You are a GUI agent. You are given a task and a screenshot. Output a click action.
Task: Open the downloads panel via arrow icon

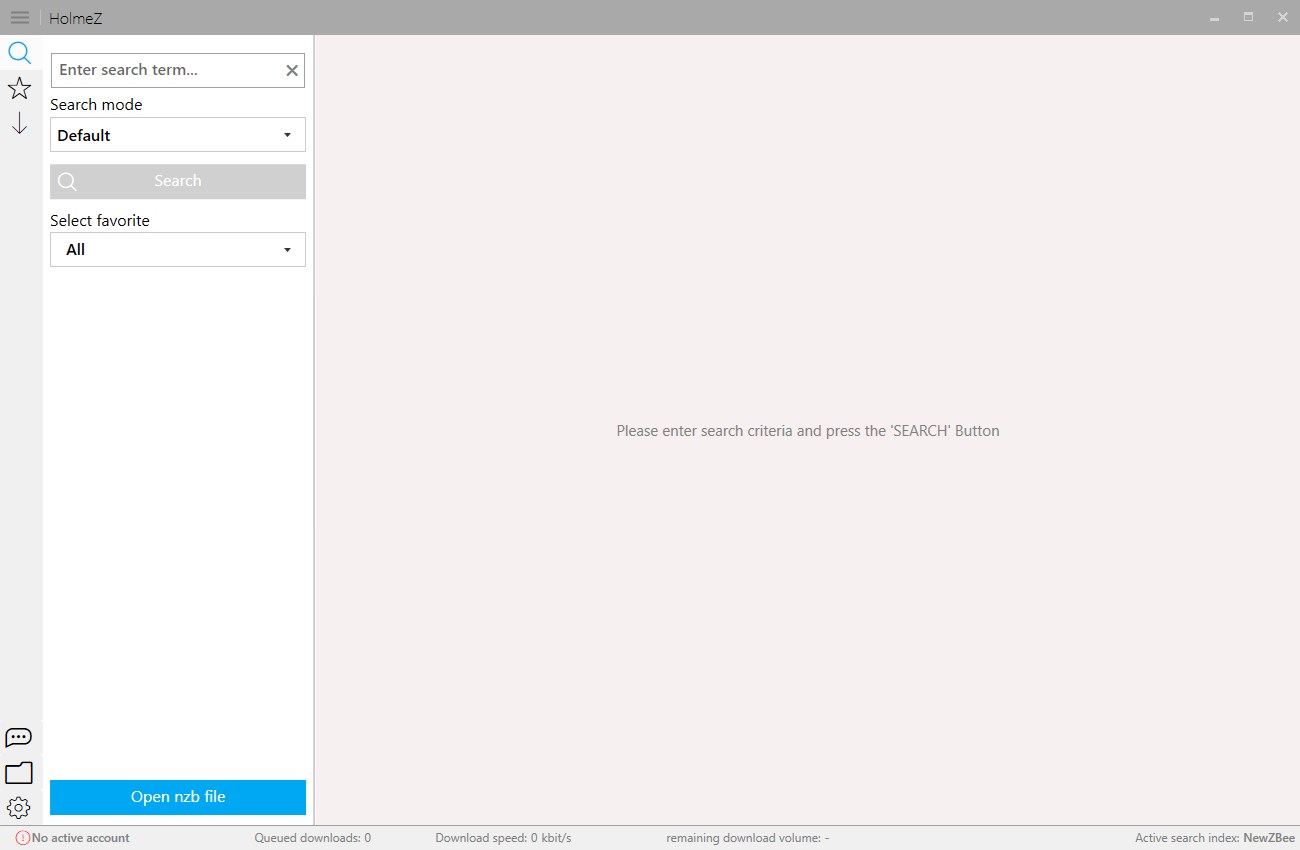19,122
